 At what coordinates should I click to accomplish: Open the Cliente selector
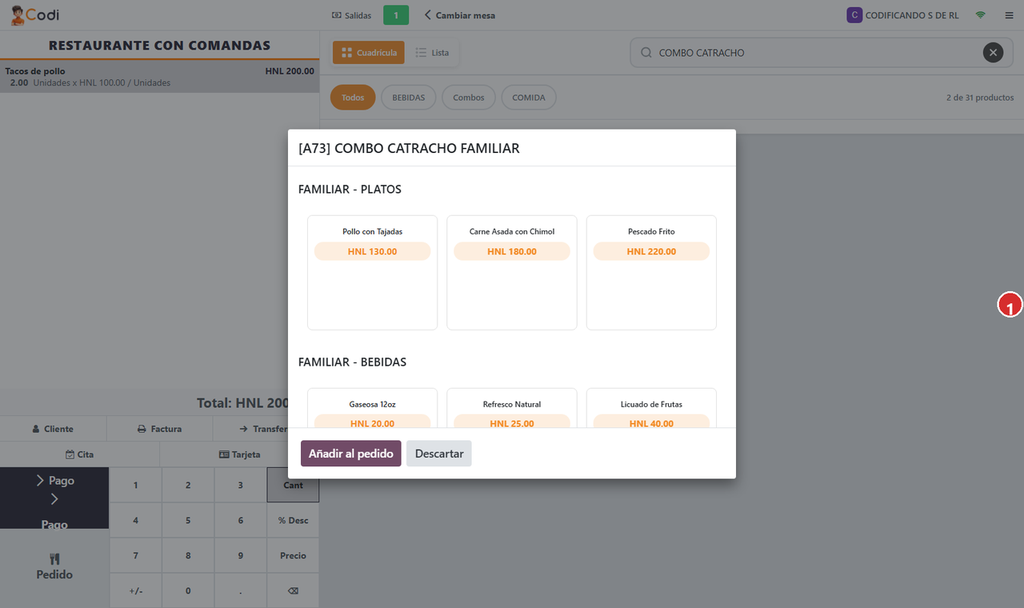(53, 429)
